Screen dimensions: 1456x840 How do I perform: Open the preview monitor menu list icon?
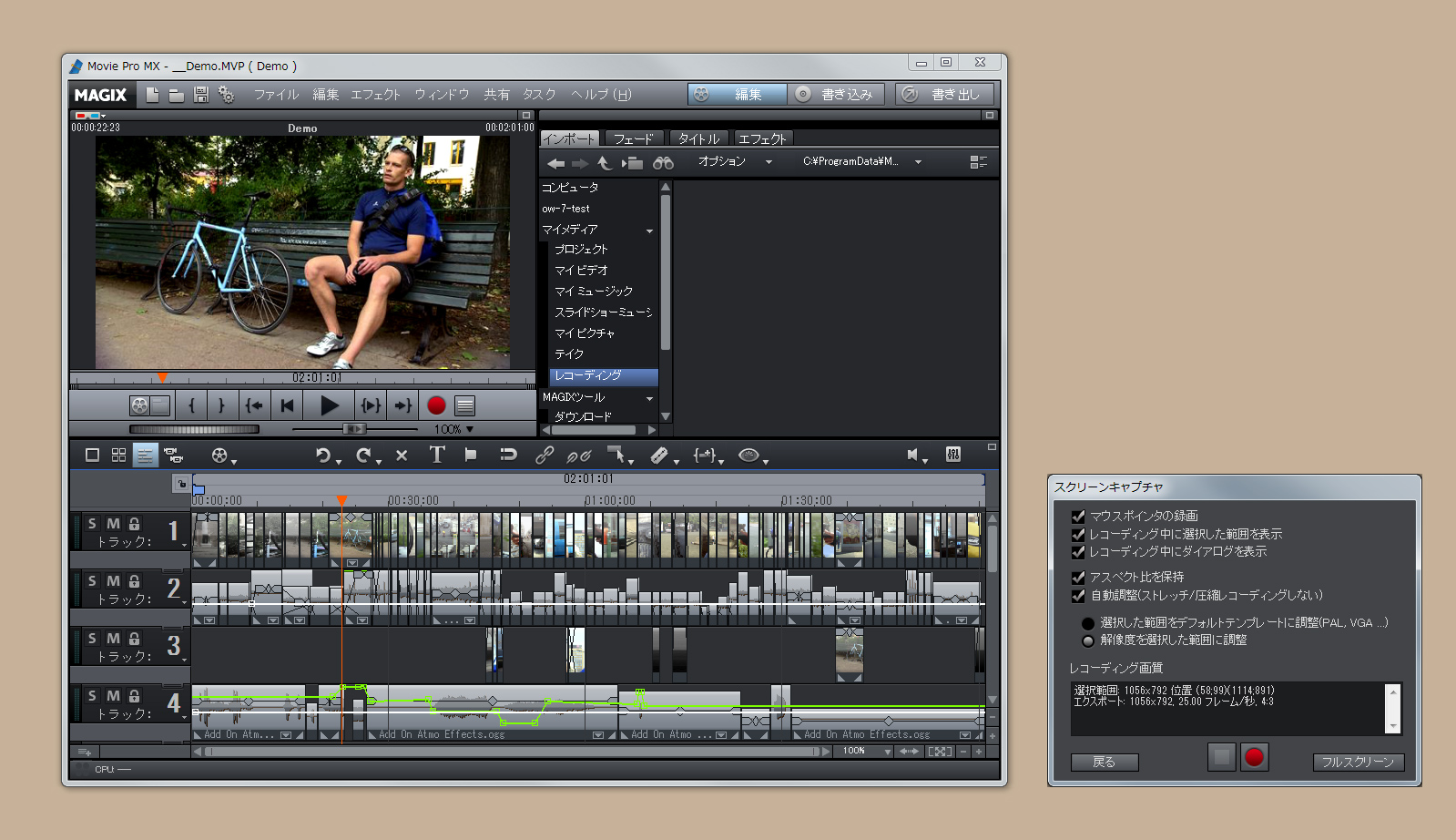(x=464, y=405)
